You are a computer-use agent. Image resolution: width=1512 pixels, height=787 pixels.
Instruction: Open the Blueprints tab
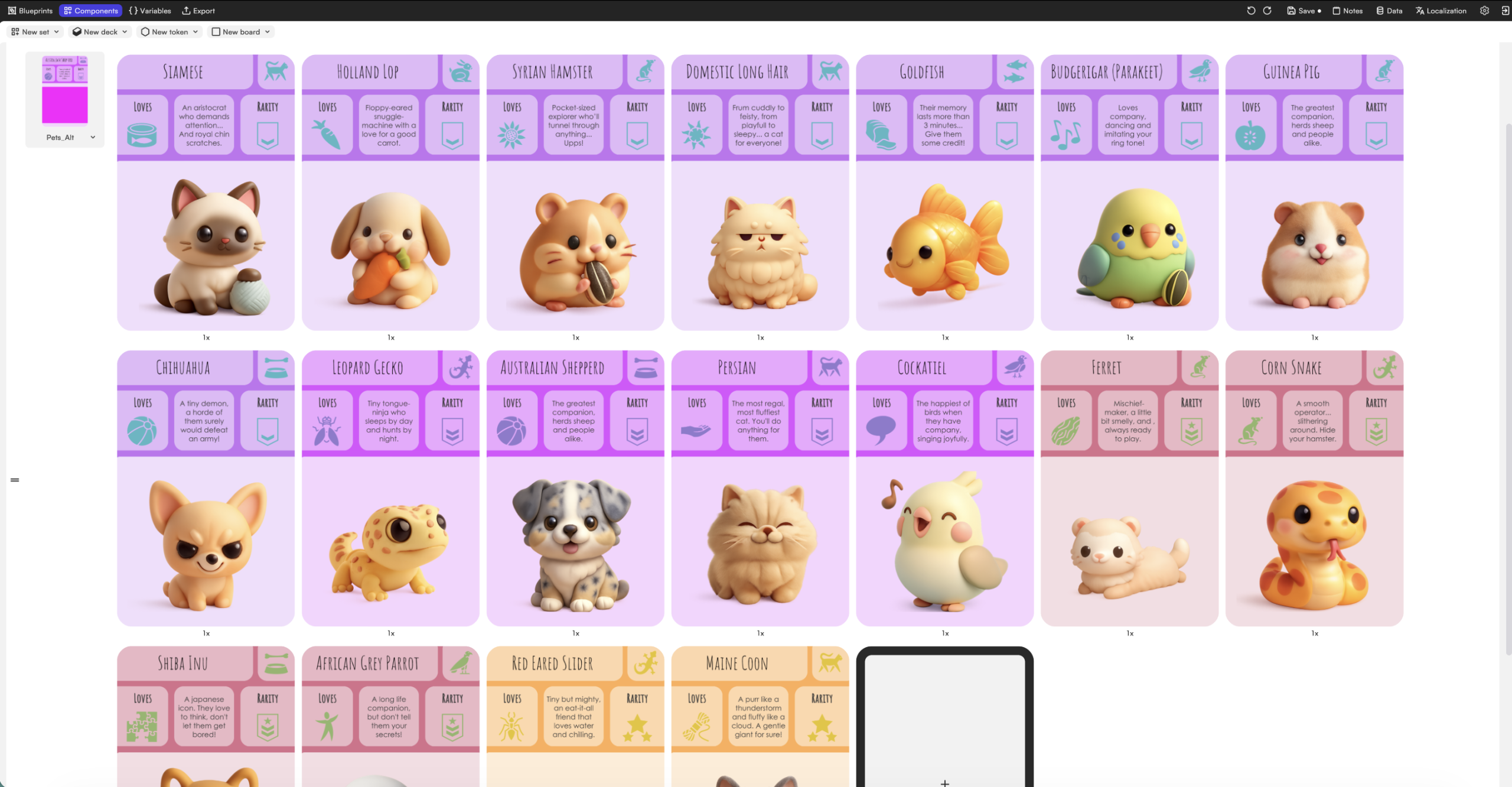30,11
